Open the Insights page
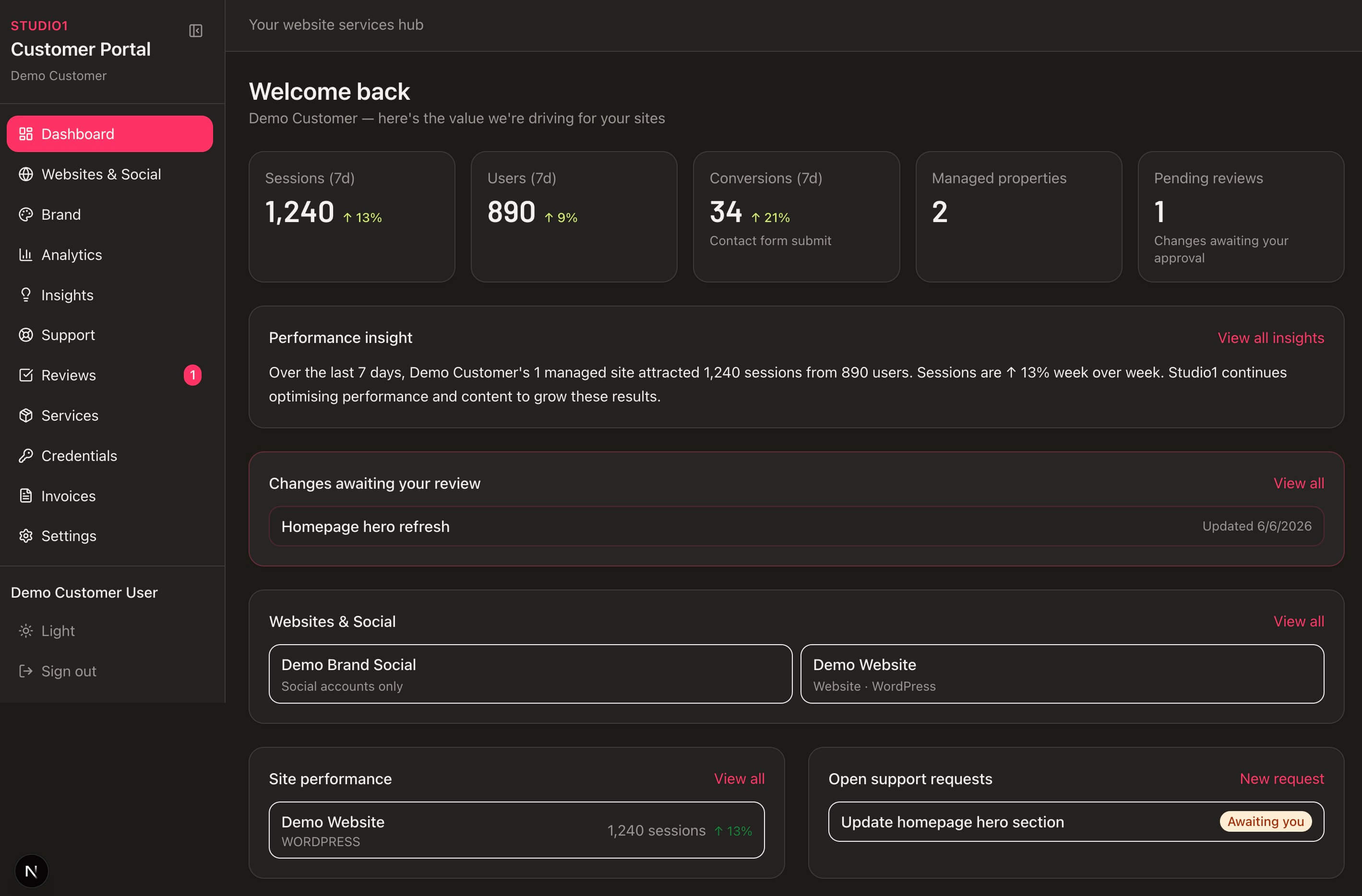This screenshot has height=896, width=1362. click(x=110, y=295)
